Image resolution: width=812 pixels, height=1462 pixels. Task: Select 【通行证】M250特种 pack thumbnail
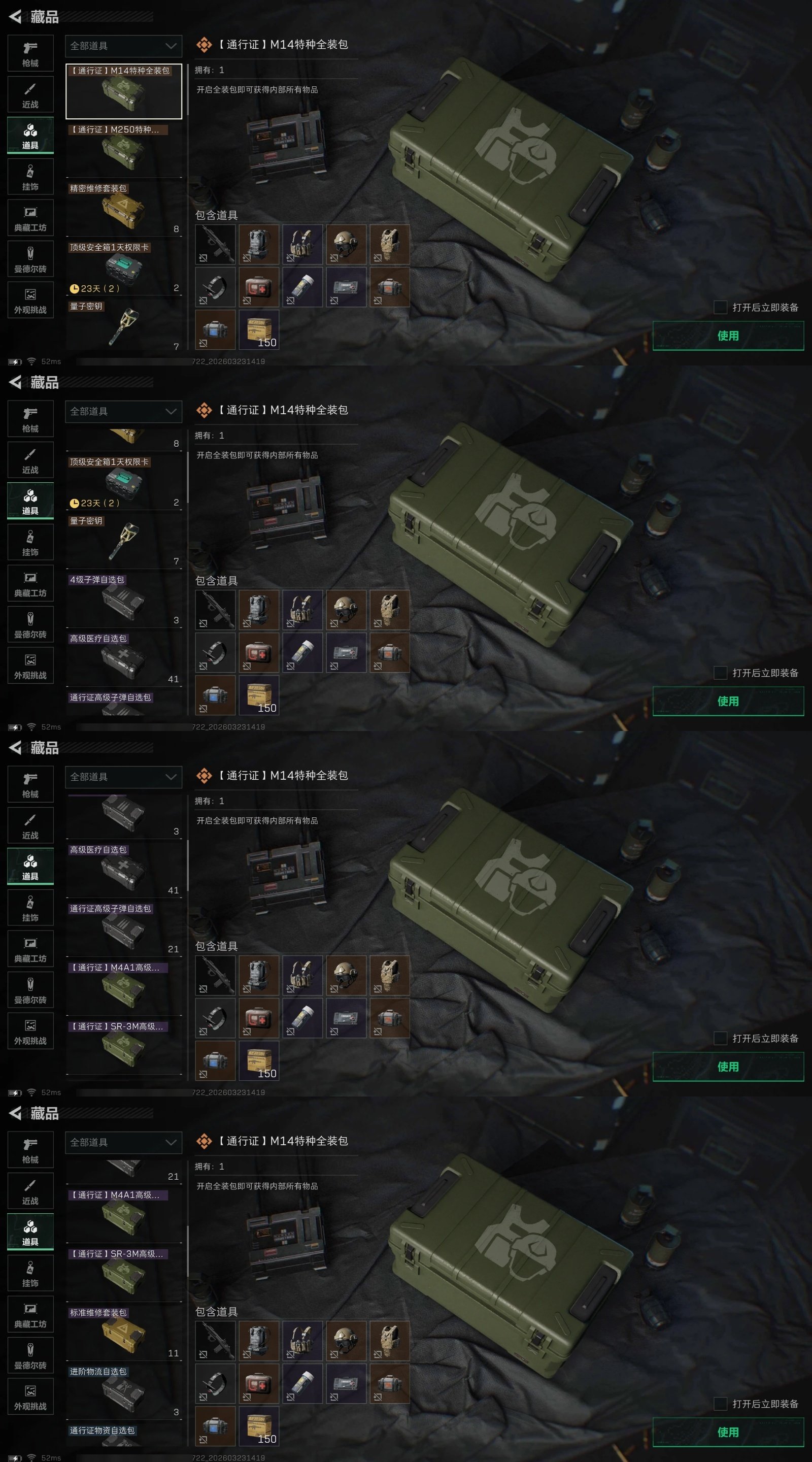click(124, 150)
